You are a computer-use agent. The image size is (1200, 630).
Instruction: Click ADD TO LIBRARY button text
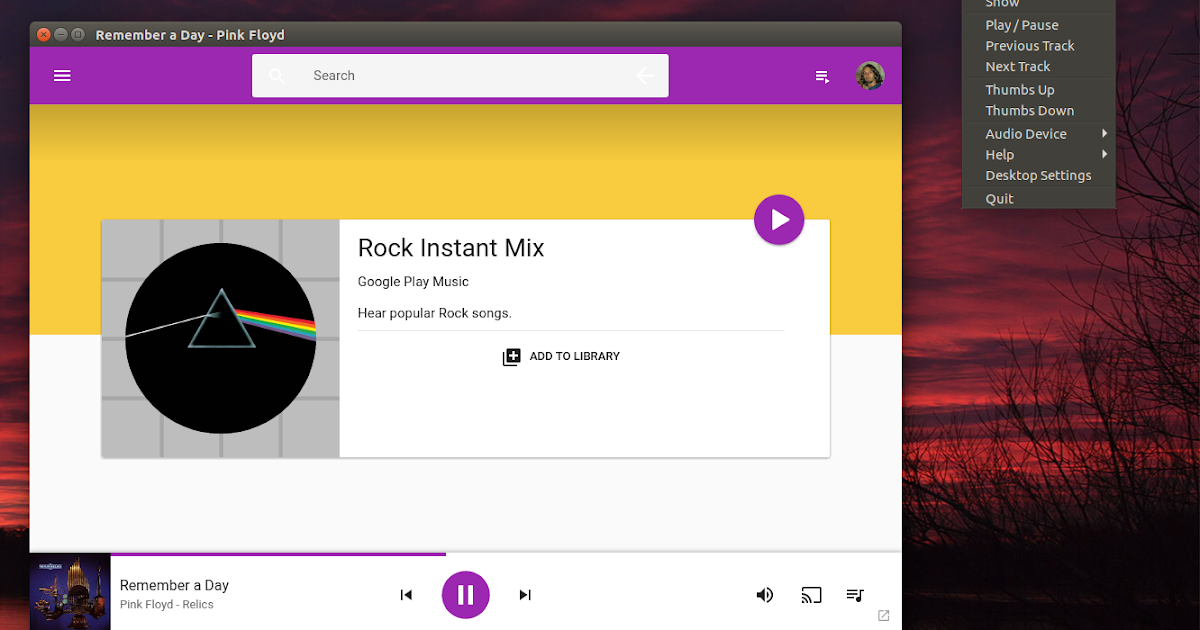575,356
